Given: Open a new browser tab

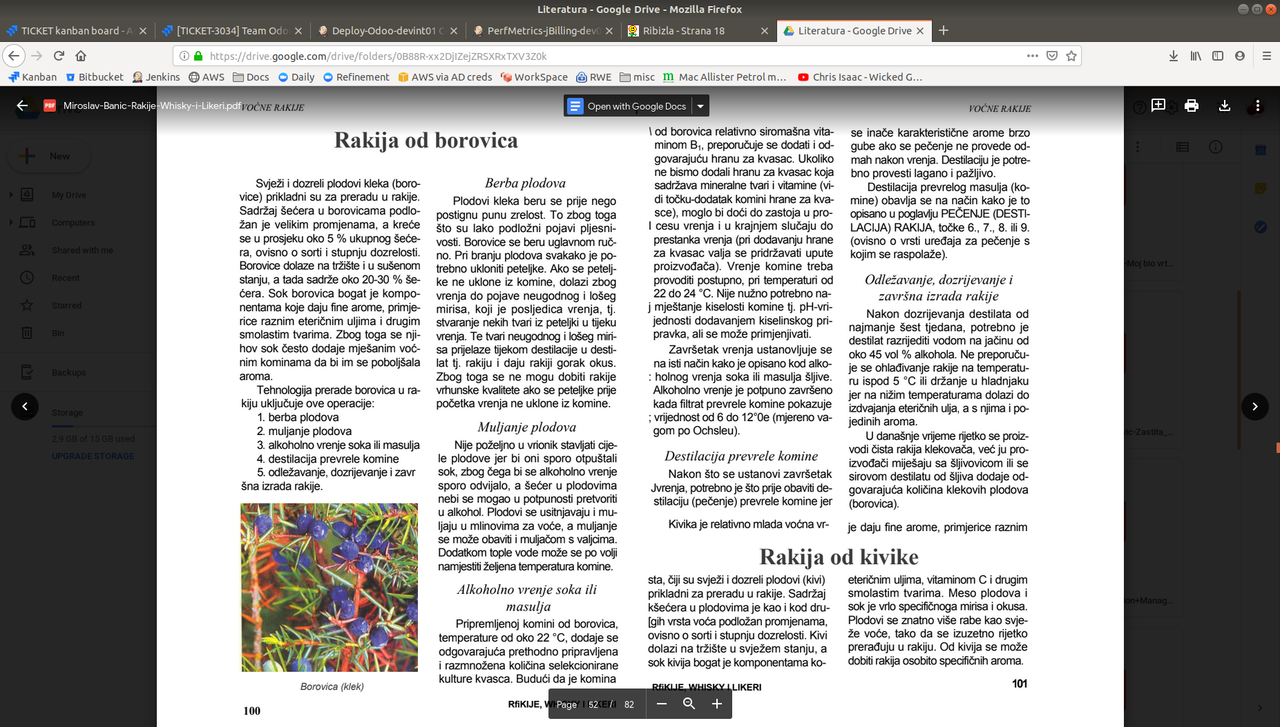Looking at the screenshot, I should tap(942, 30).
